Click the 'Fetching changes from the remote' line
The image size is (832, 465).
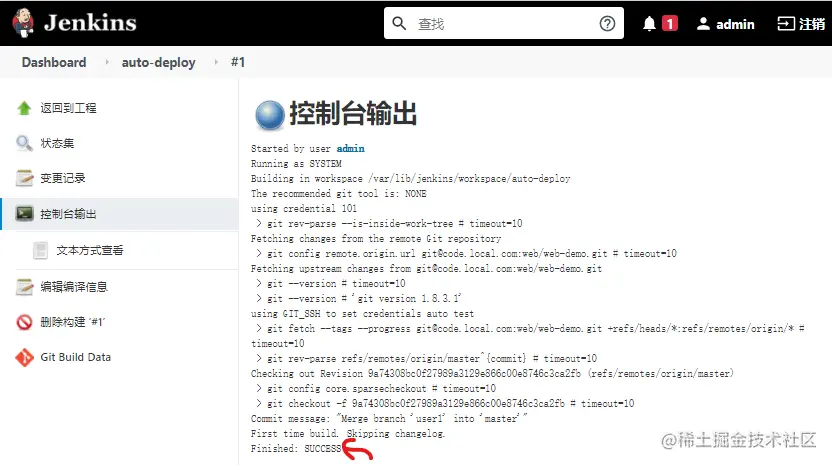[376, 238]
